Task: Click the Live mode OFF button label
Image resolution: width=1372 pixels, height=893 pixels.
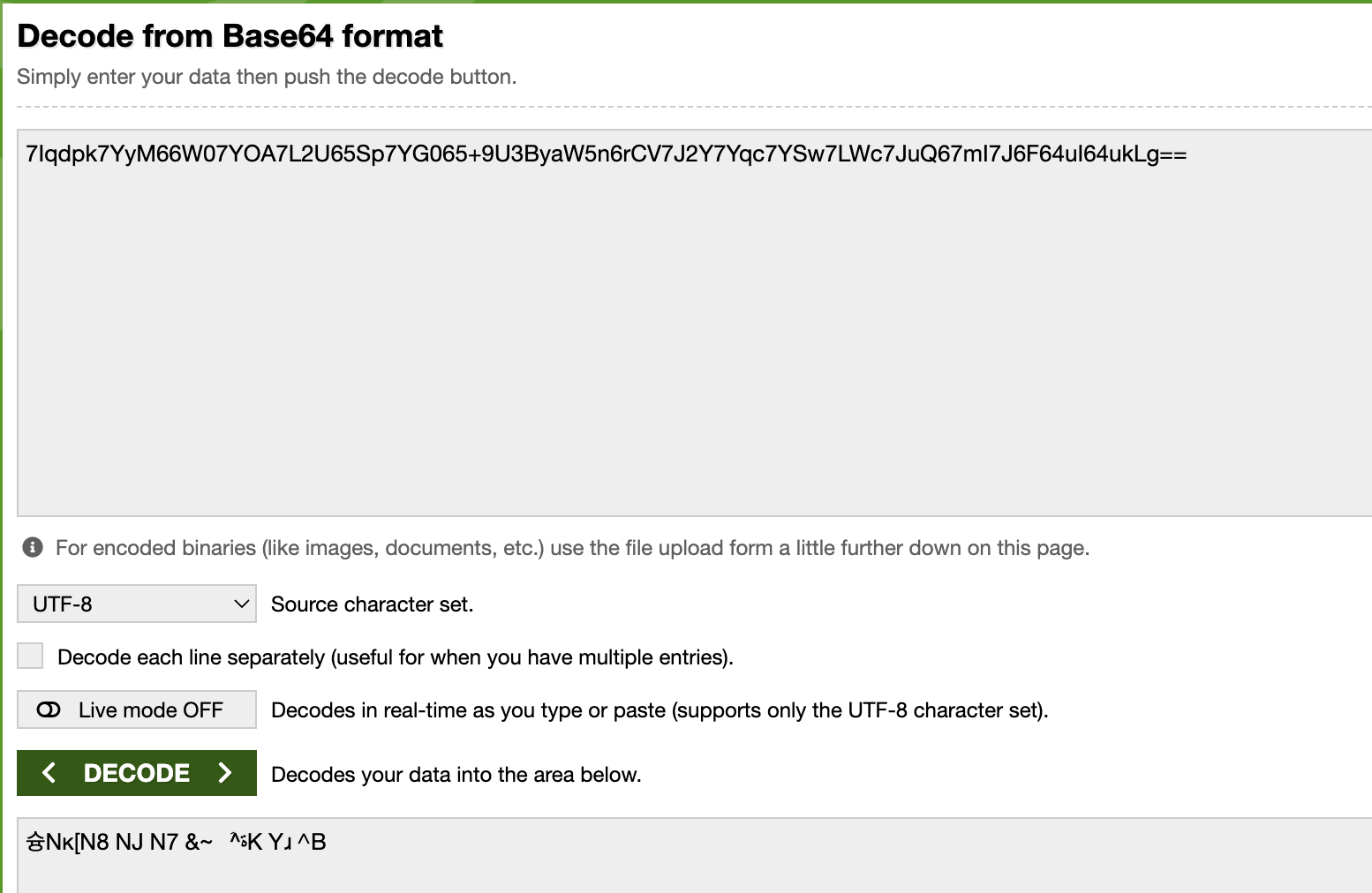Action: (150, 709)
